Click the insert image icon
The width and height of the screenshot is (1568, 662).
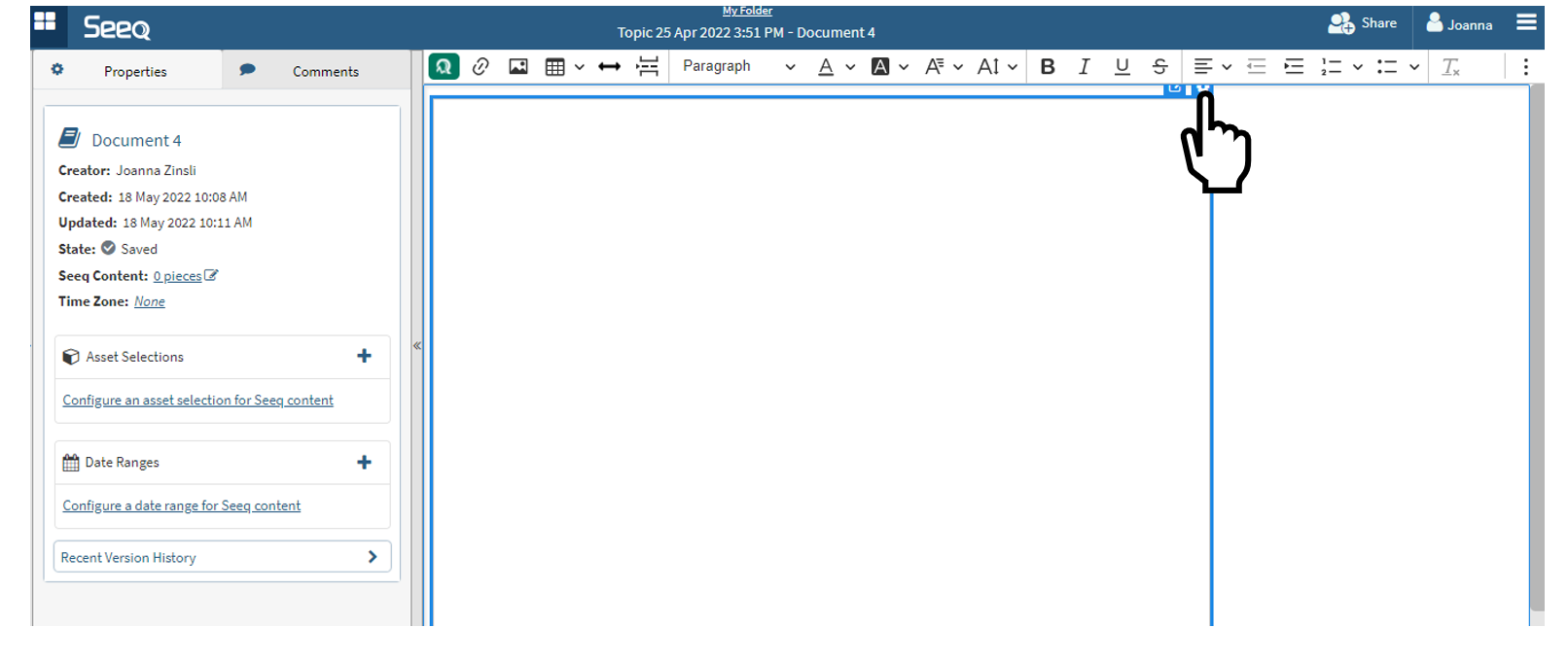[518, 66]
